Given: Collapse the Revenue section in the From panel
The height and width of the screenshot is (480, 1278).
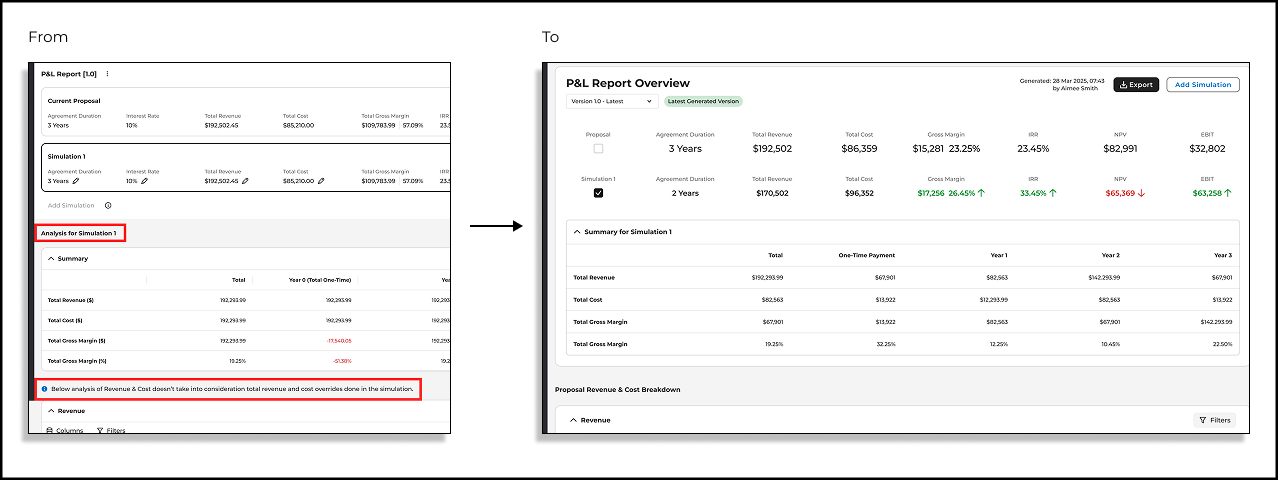Looking at the screenshot, I should pyautogui.click(x=51, y=411).
